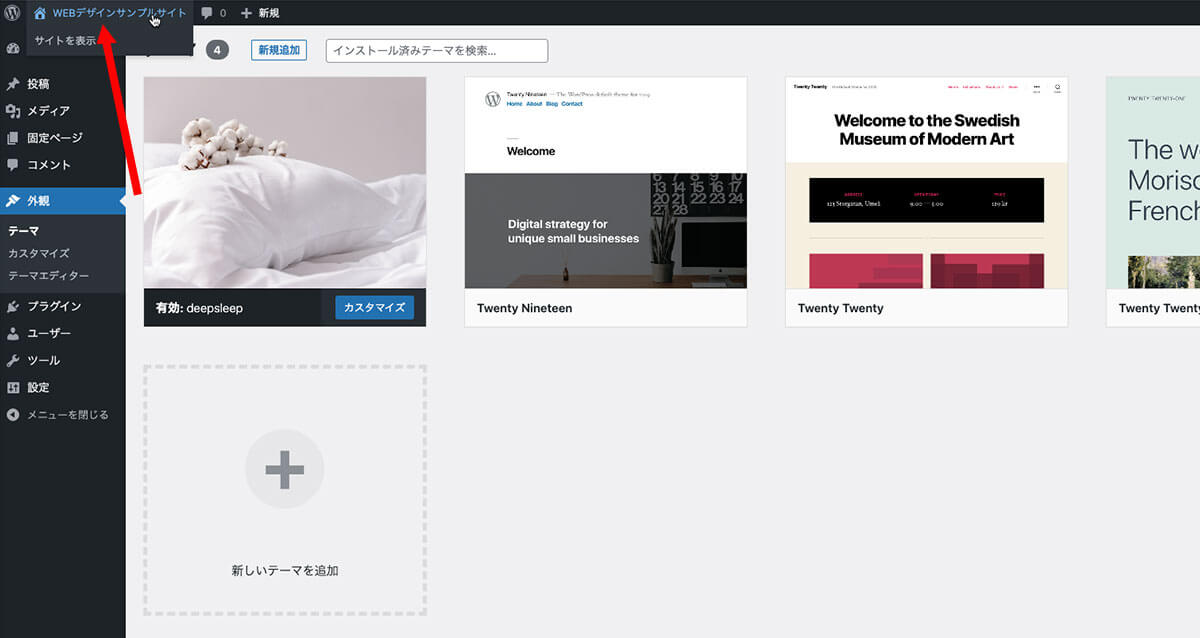Click the home icon beside the site name
This screenshot has width=1200, height=638.
point(40,13)
